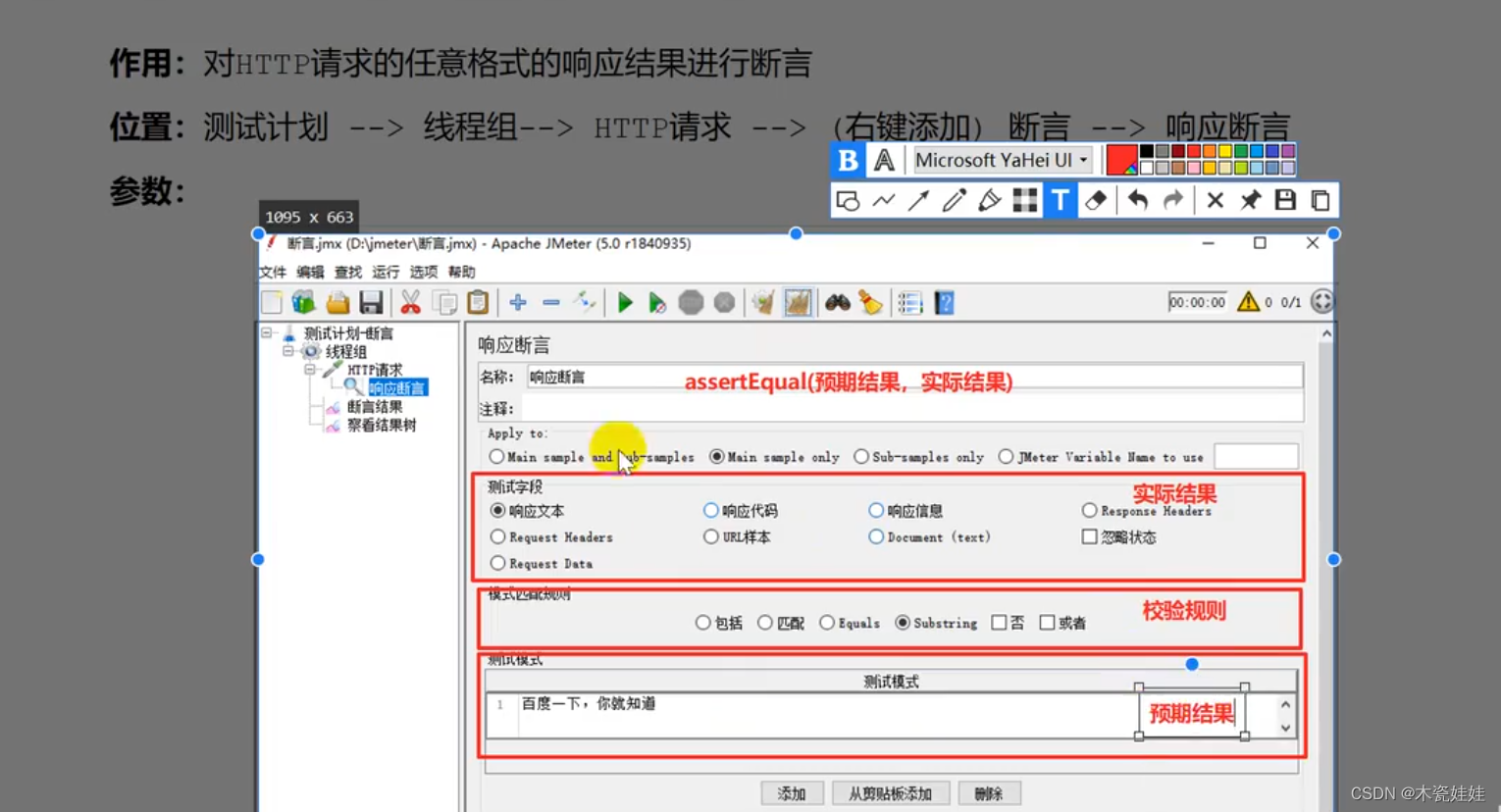Image resolution: width=1501 pixels, height=812 pixels.
Task: Select 断言结果 in the tree
Action: pos(374,407)
